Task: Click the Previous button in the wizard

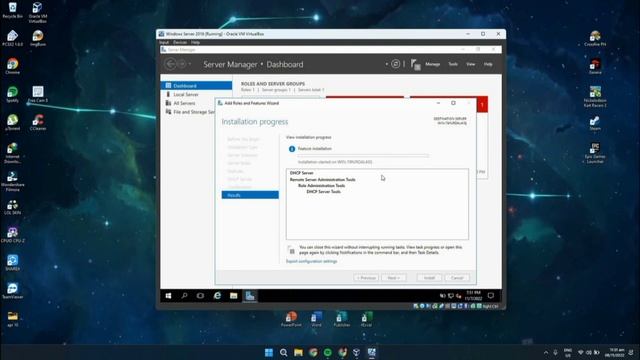Action: pos(366,278)
